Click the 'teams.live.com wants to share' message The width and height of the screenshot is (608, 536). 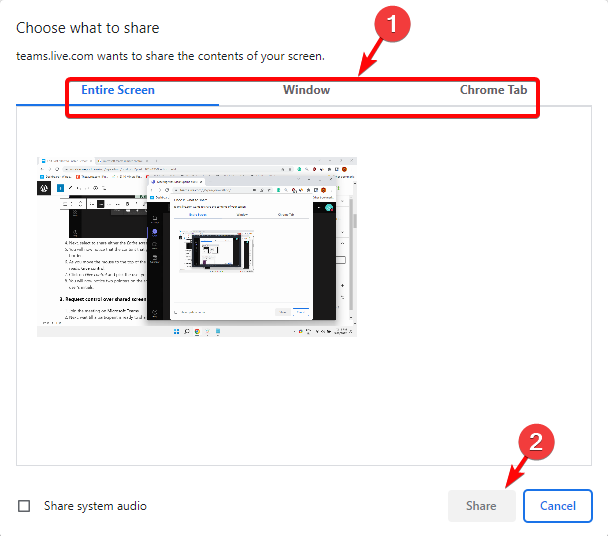click(170, 56)
